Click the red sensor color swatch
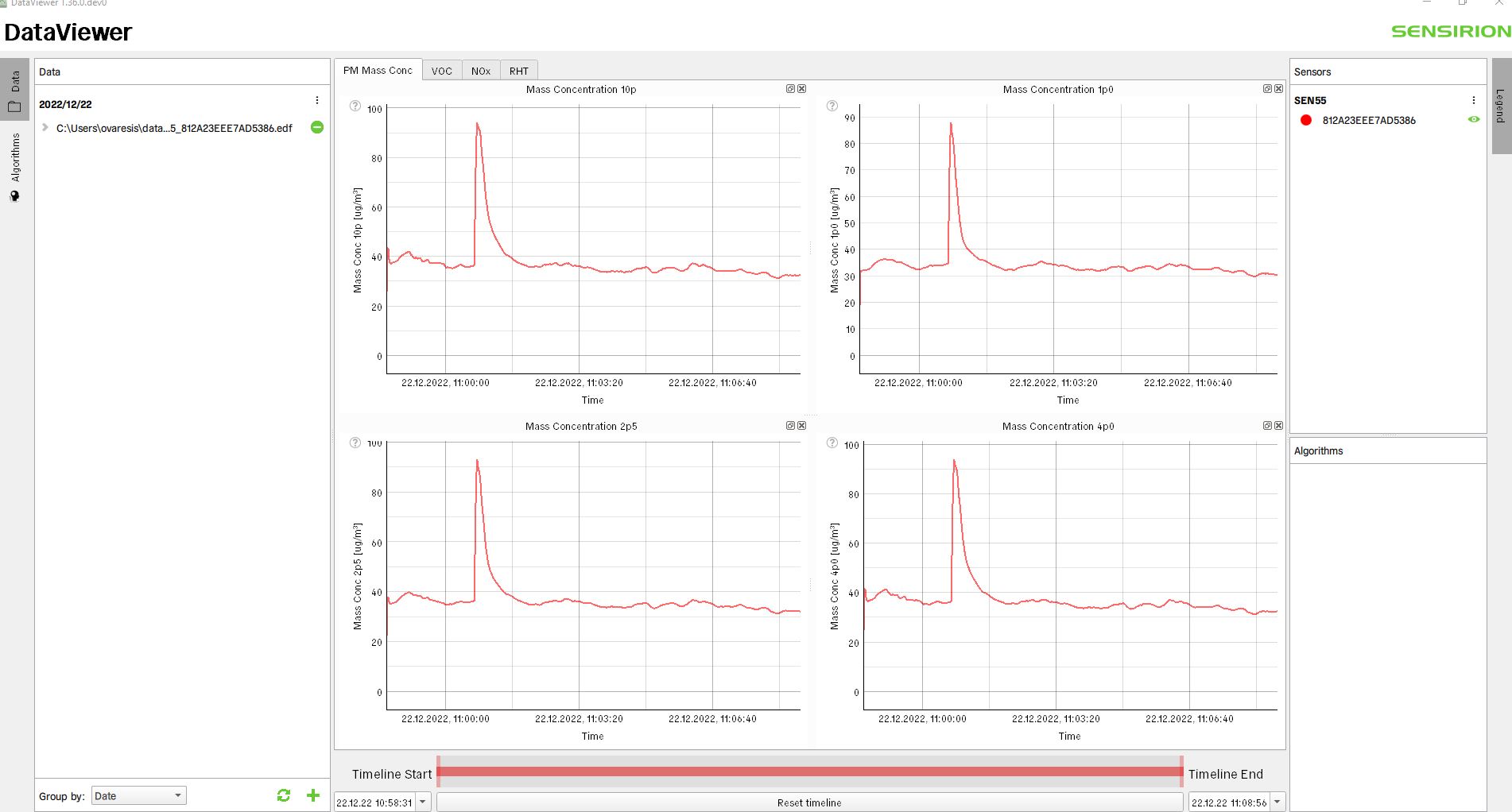Viewport: 1512px width, 812px height. tap(1305, 120)
